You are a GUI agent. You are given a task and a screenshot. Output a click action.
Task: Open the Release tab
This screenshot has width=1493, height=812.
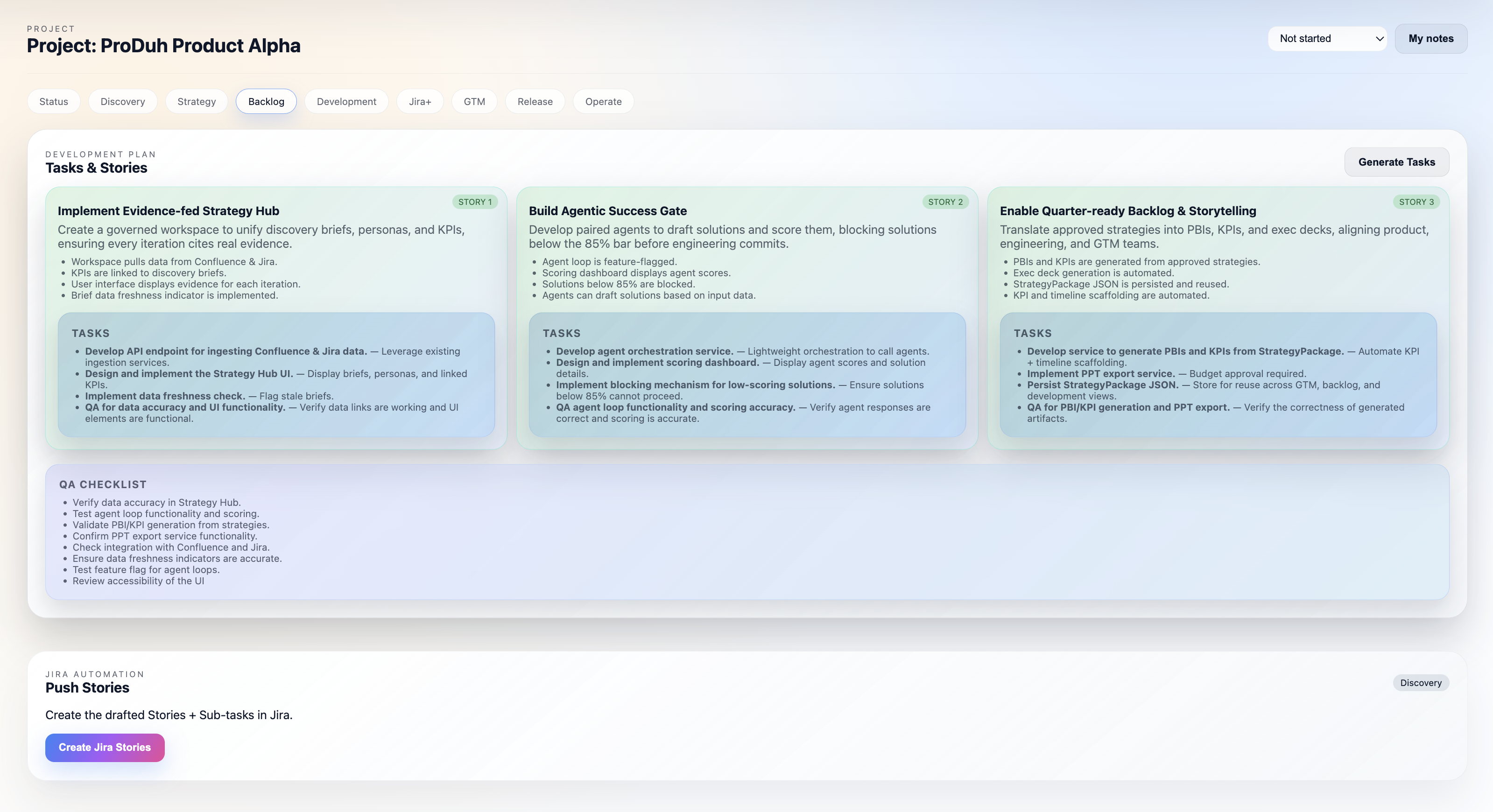(535, 101)
